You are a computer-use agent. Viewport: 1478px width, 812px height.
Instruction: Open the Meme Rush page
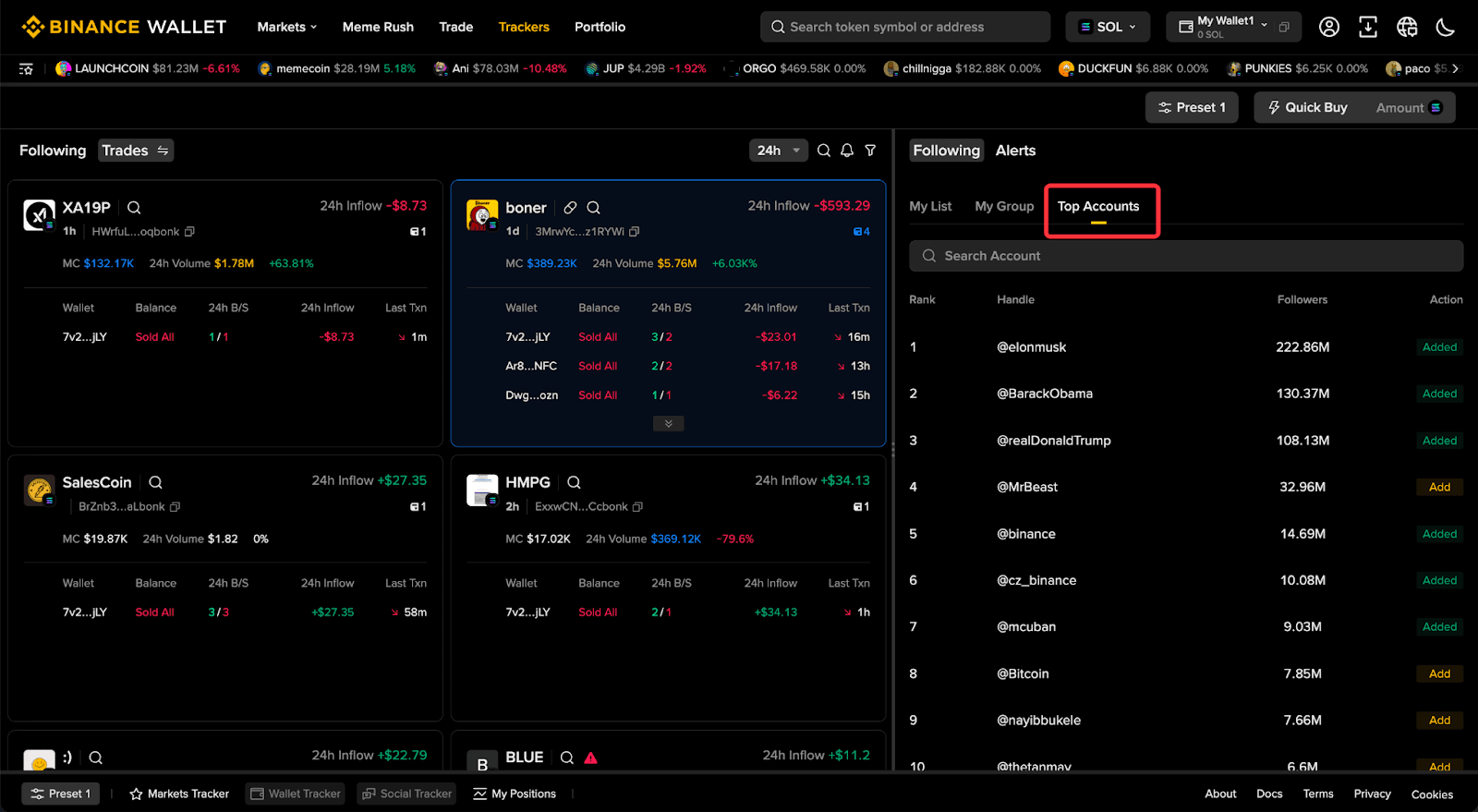378,27
